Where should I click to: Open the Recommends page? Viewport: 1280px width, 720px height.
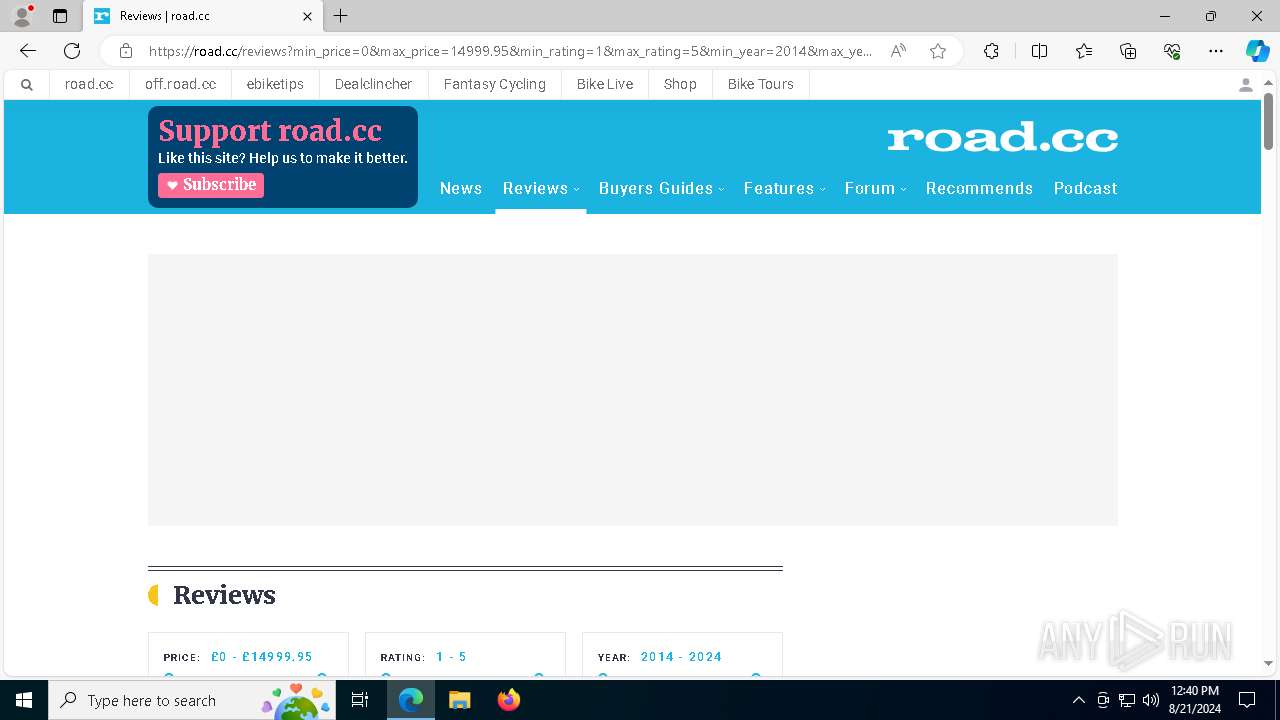coord(979,188)
